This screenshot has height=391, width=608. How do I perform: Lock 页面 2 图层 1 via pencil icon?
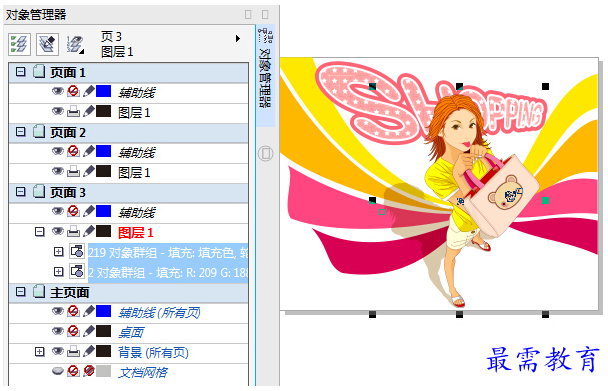click(88, 171)
